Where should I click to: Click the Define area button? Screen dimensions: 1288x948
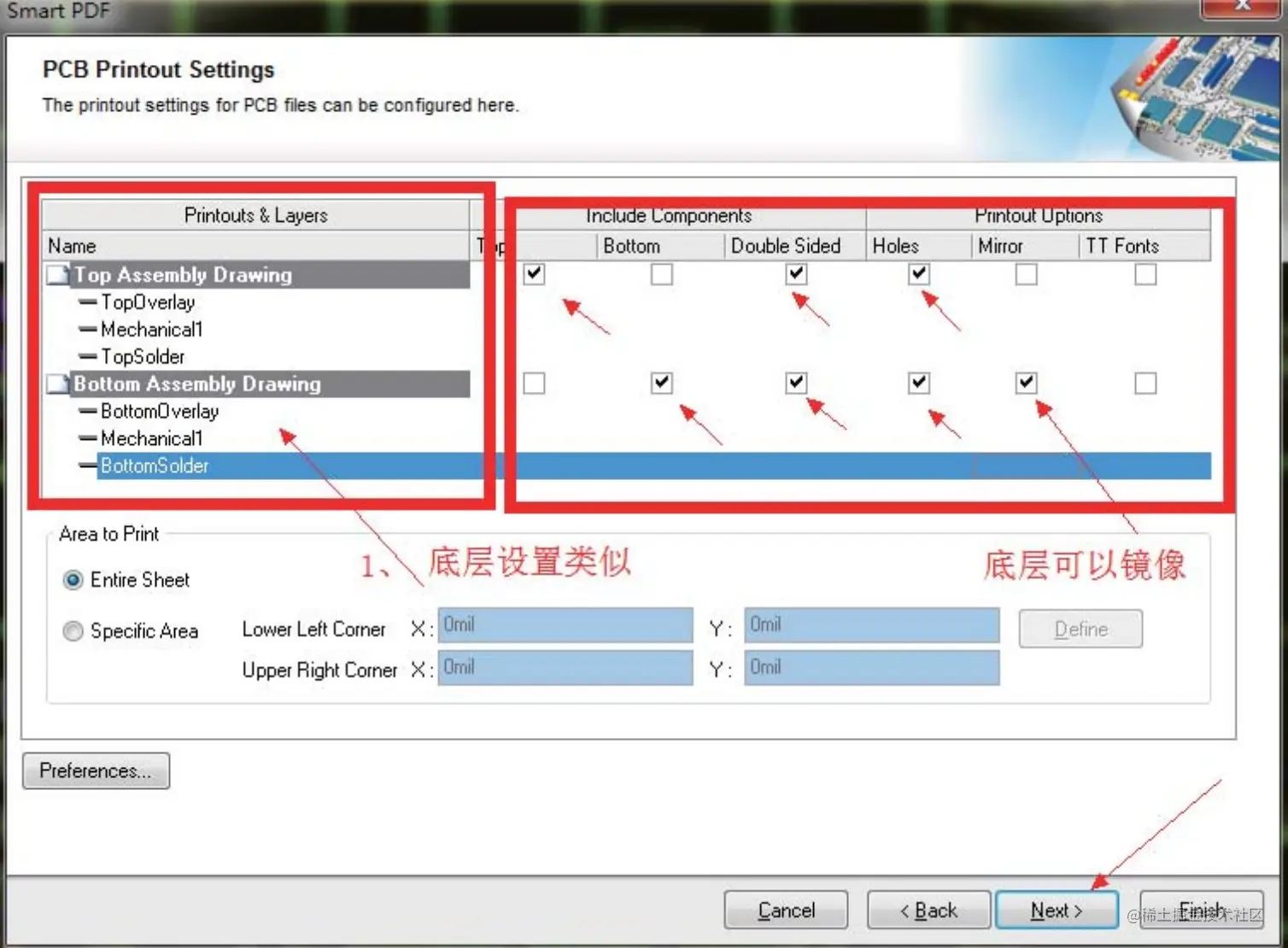coord(1080,629)
